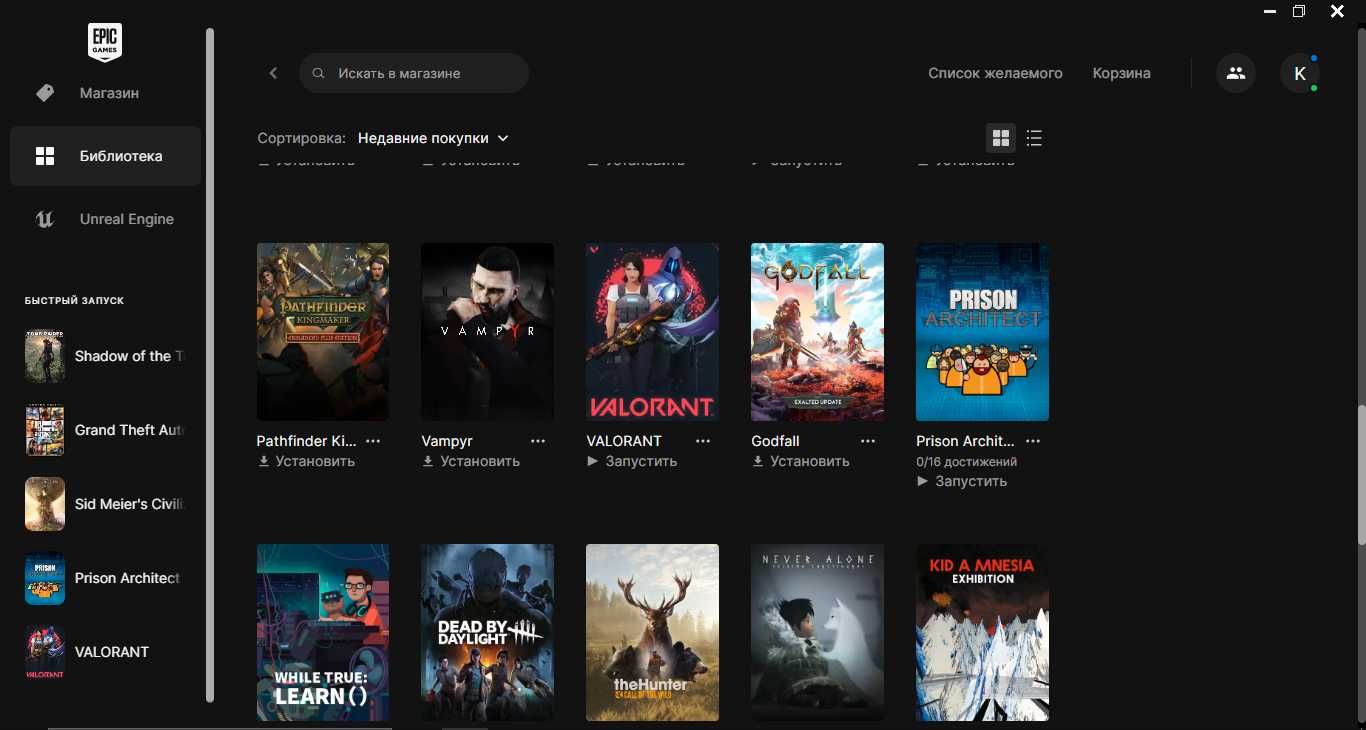Quick launch Grand Theft Auto
Screen dimensions: 1366x730
tap(105, 430)
